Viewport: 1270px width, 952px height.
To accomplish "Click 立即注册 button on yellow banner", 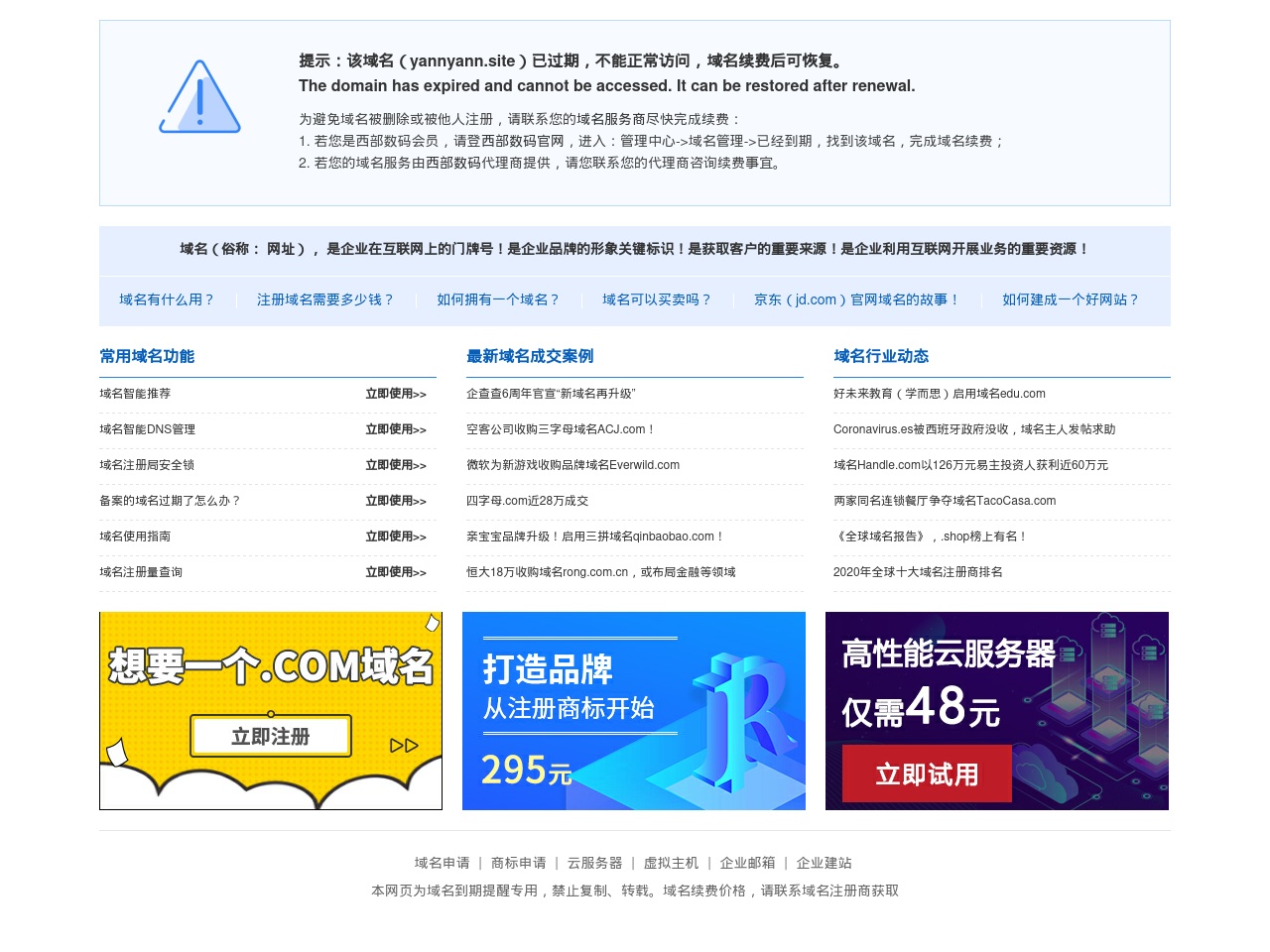I will coord(271,736).
